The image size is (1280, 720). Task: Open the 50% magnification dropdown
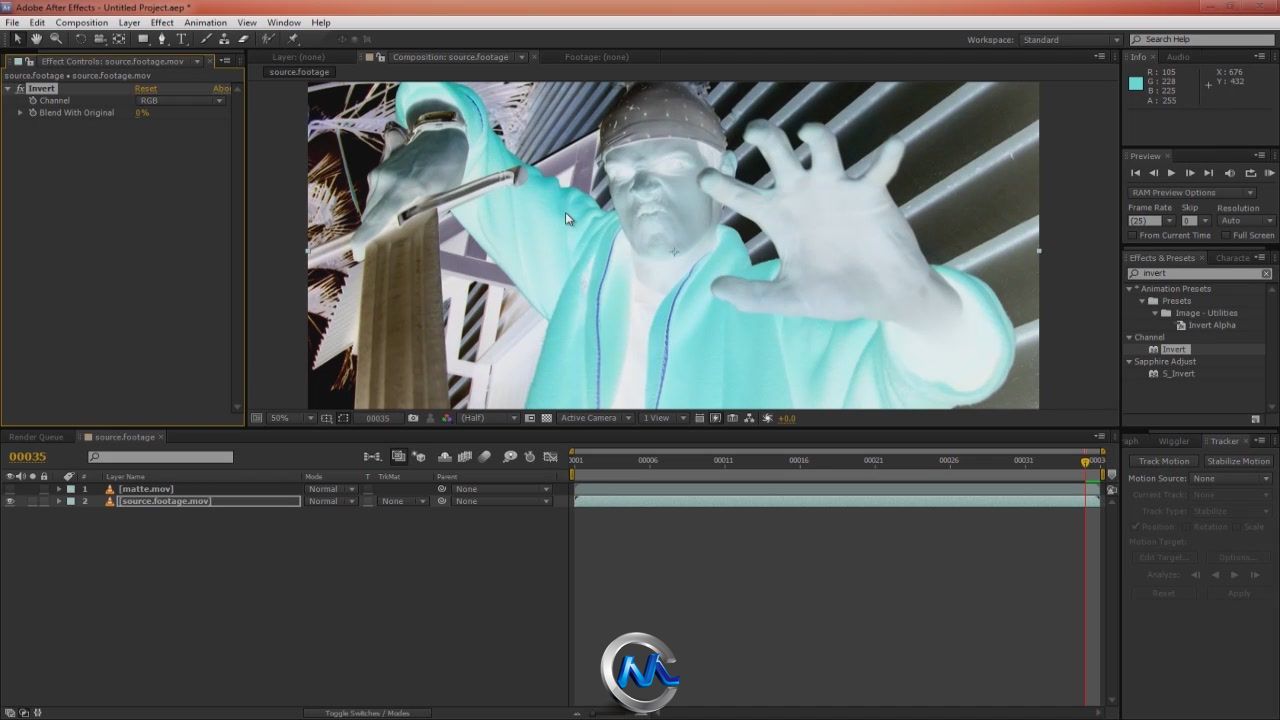click(292, 418)
